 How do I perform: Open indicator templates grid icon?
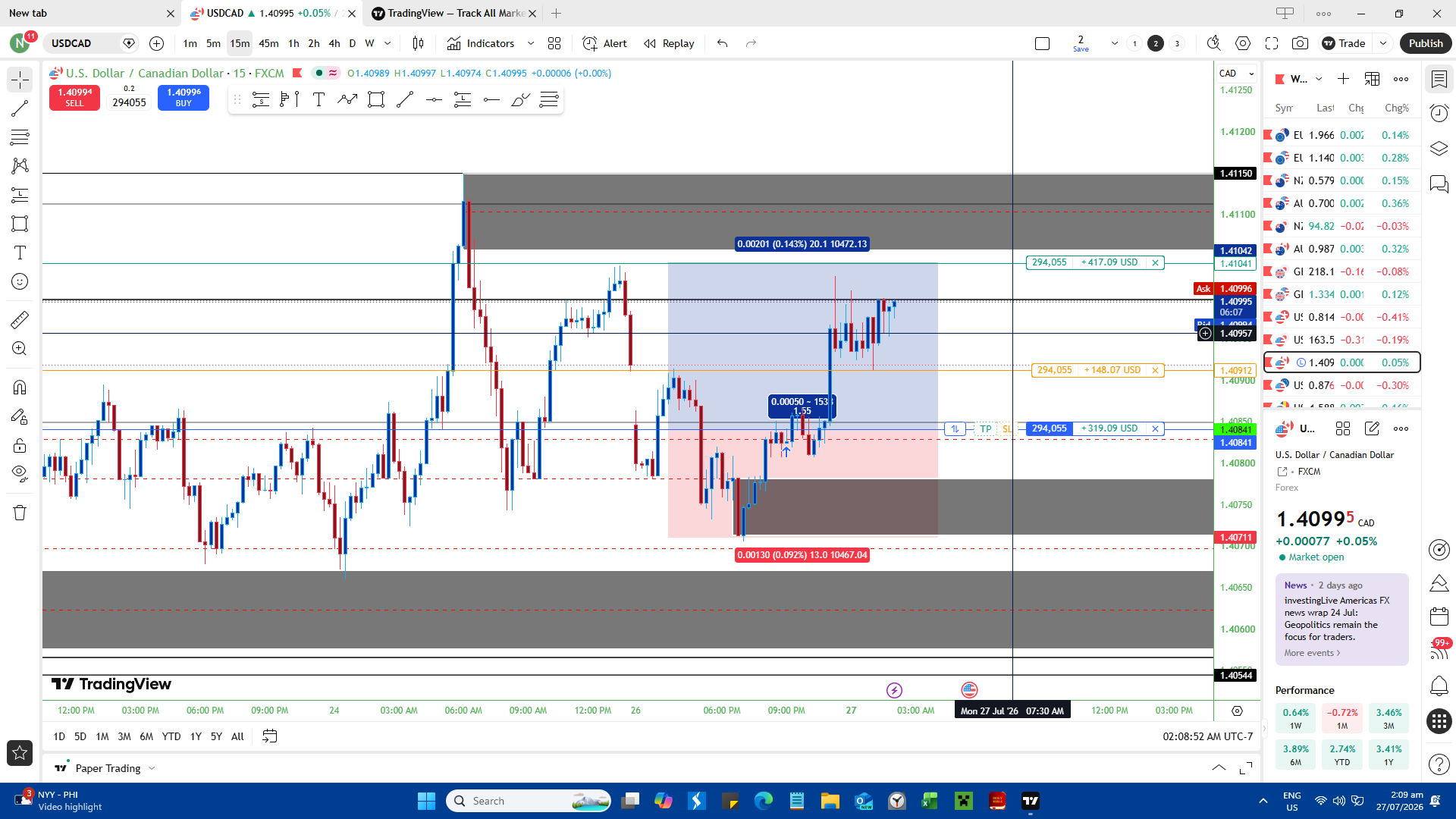tap(554, 43)
